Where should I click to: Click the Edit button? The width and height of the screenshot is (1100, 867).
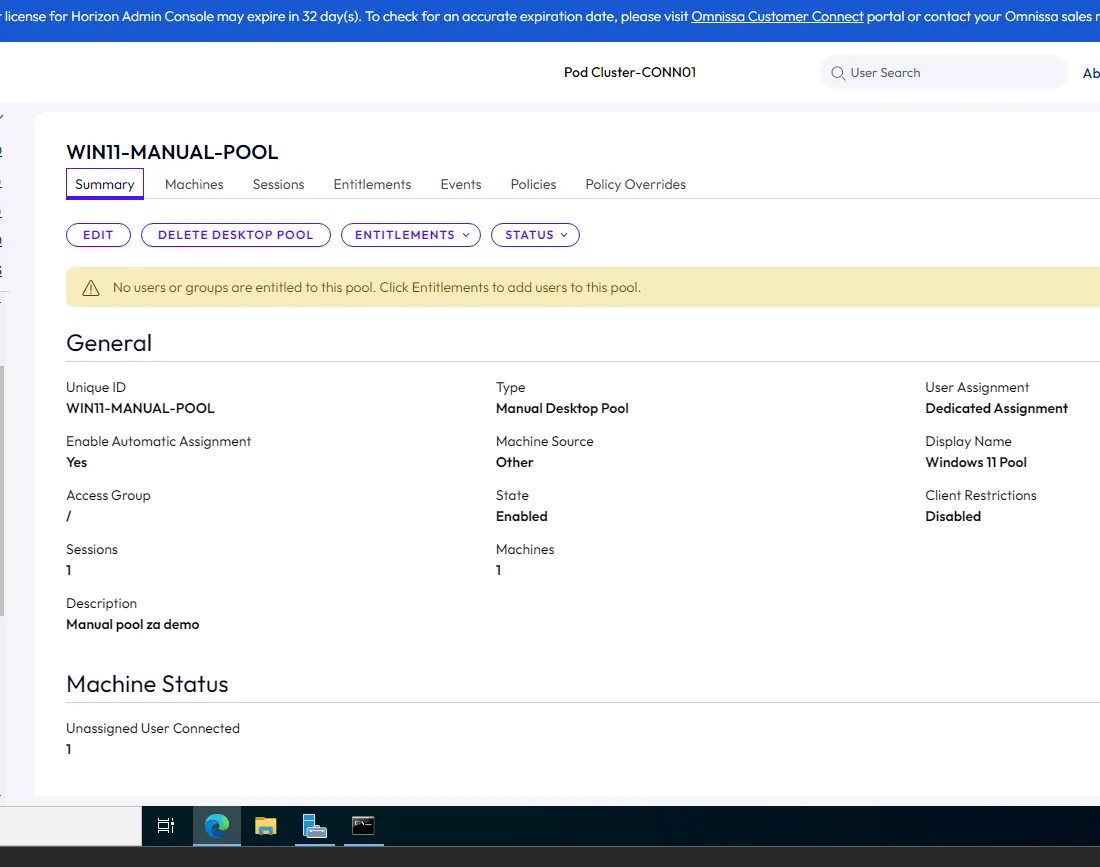(x=98, y=235)
